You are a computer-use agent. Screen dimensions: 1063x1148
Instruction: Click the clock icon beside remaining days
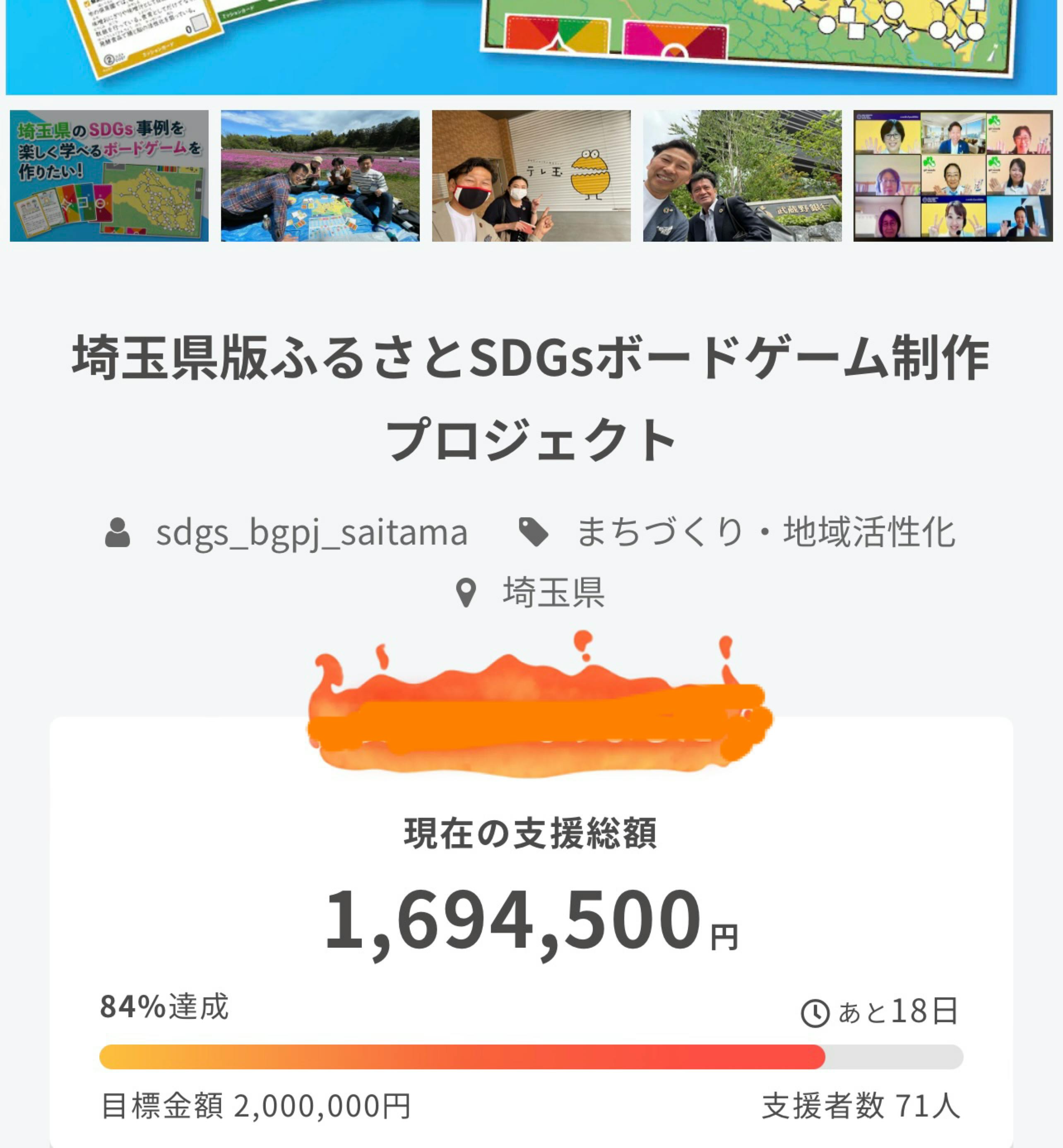coord(815,1013)
